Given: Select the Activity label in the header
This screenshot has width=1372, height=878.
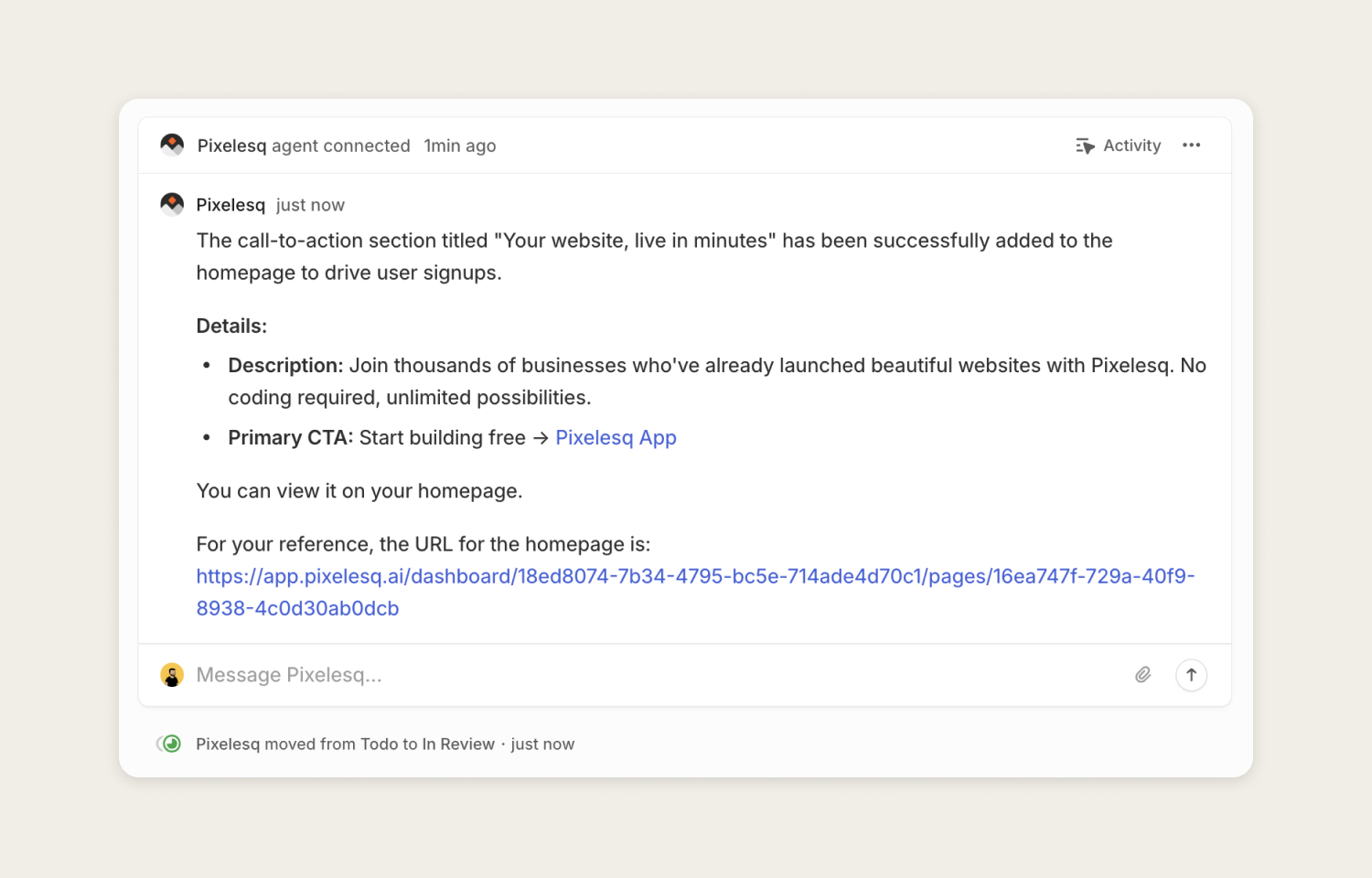Looking at the screenshot, I should click(1131, 145).
